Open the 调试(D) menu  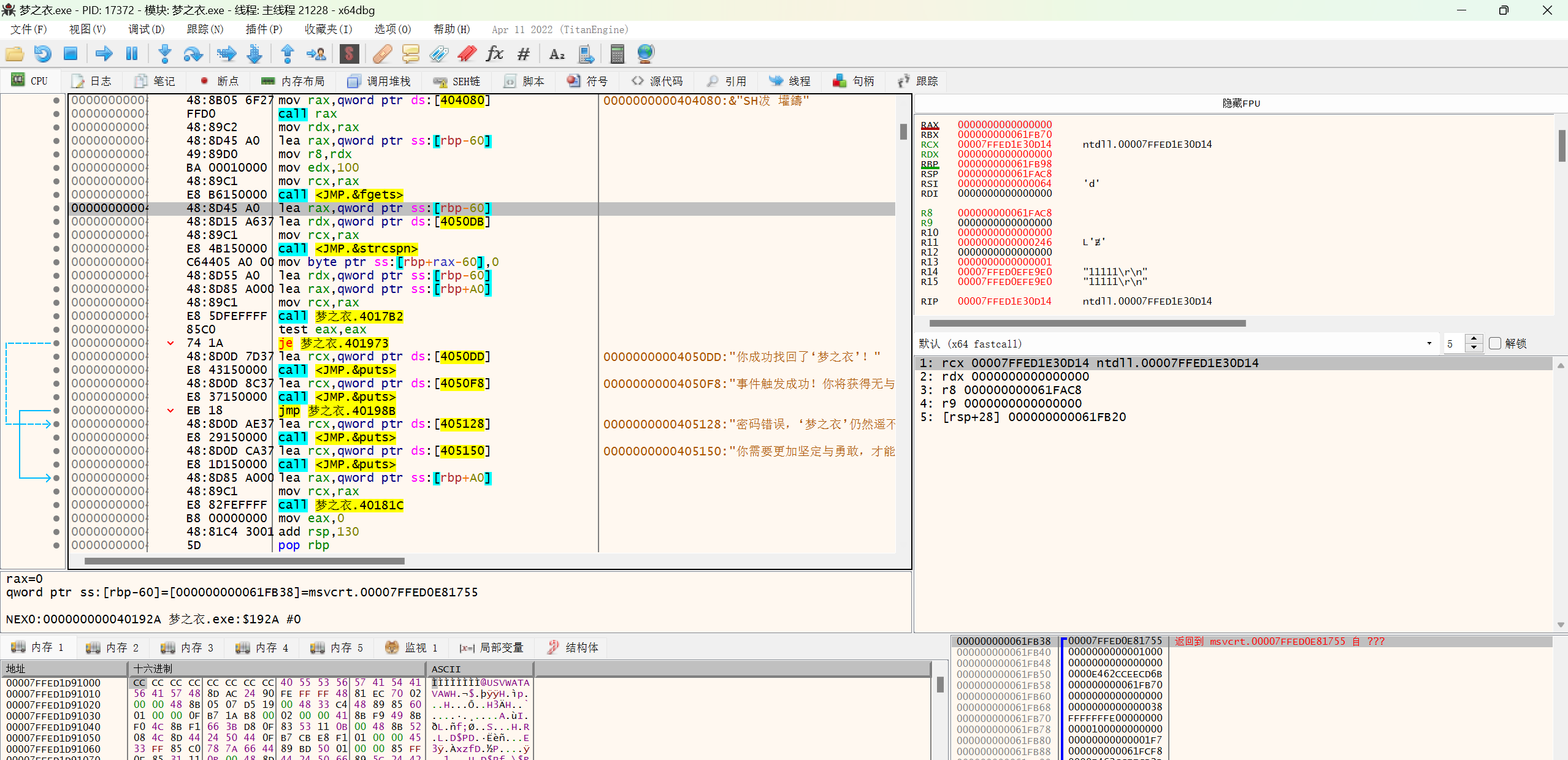[146, 29]
